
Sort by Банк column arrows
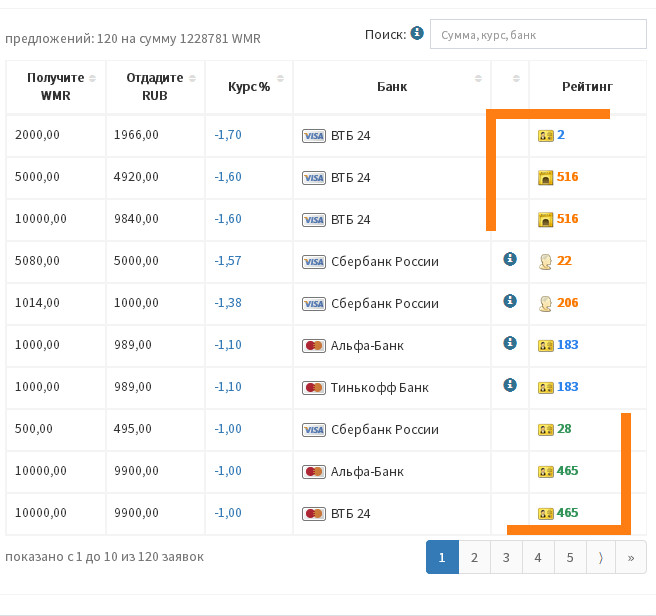[478, 78]
